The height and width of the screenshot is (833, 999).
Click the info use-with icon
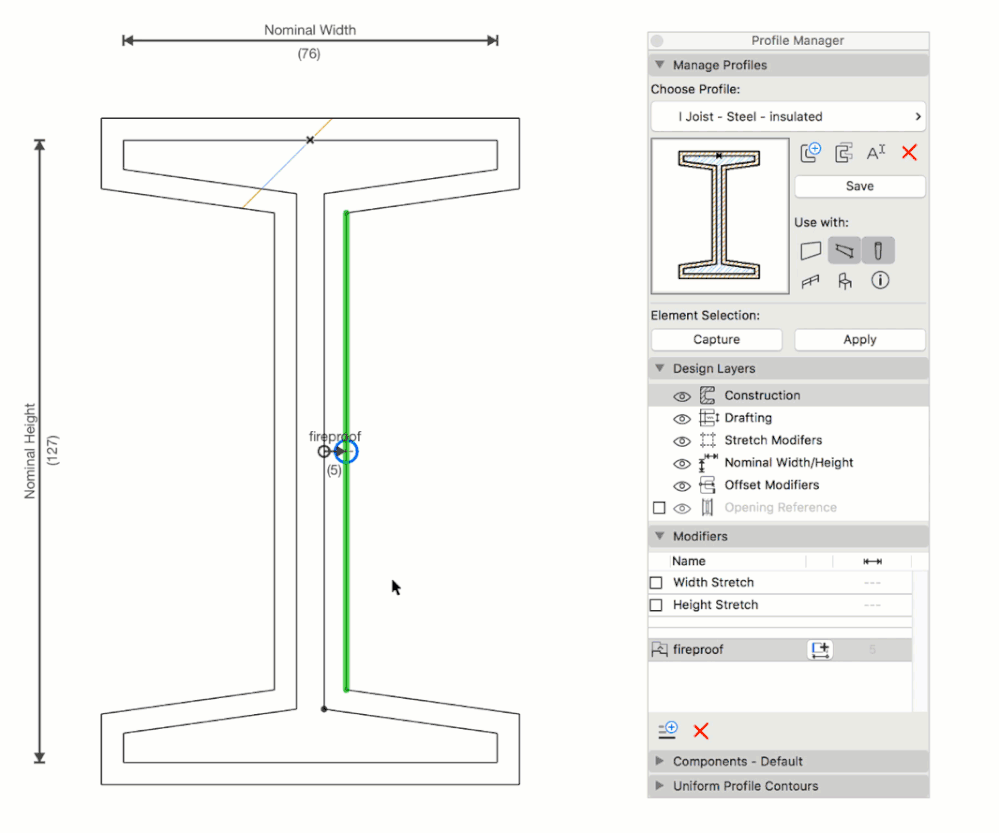click(x=880, y=280)
